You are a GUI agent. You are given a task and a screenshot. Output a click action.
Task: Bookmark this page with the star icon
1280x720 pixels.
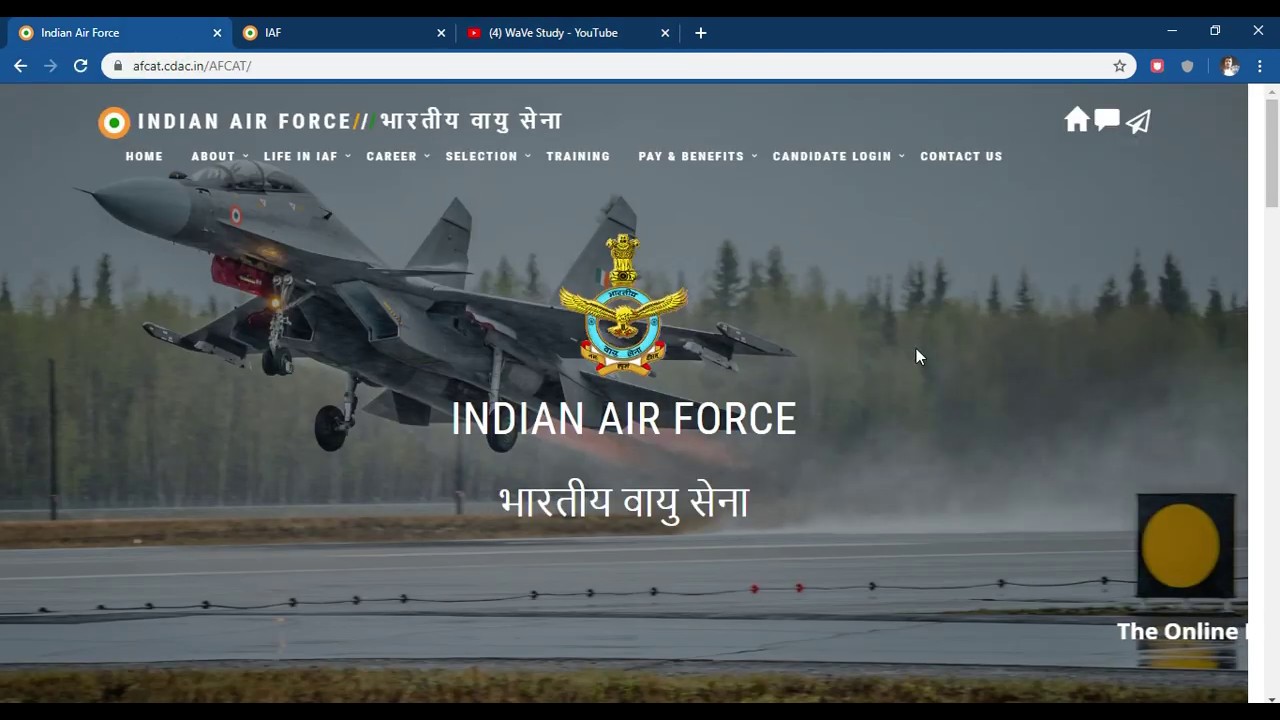click(1120, 66)
